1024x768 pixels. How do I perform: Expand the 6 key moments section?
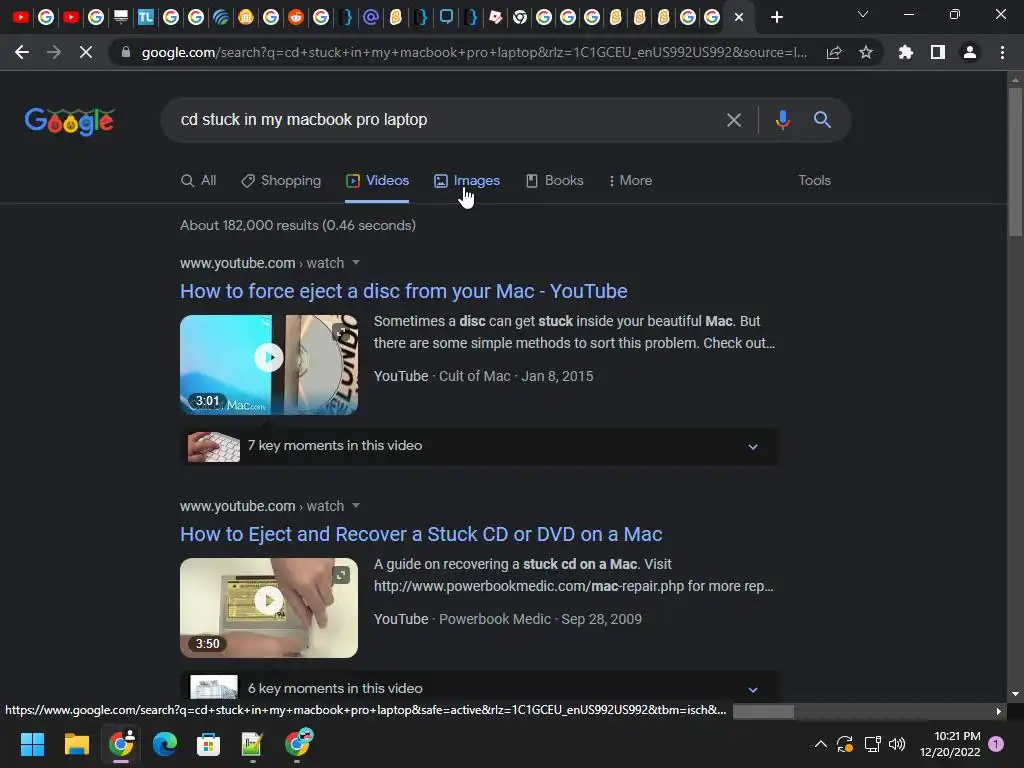479,688
